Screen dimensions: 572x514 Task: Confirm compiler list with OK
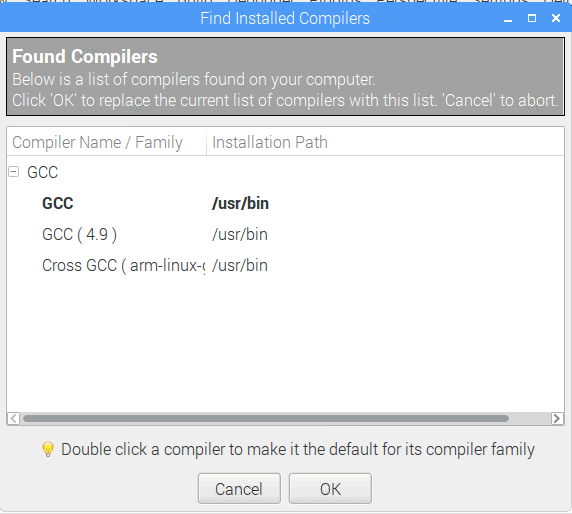330,488
